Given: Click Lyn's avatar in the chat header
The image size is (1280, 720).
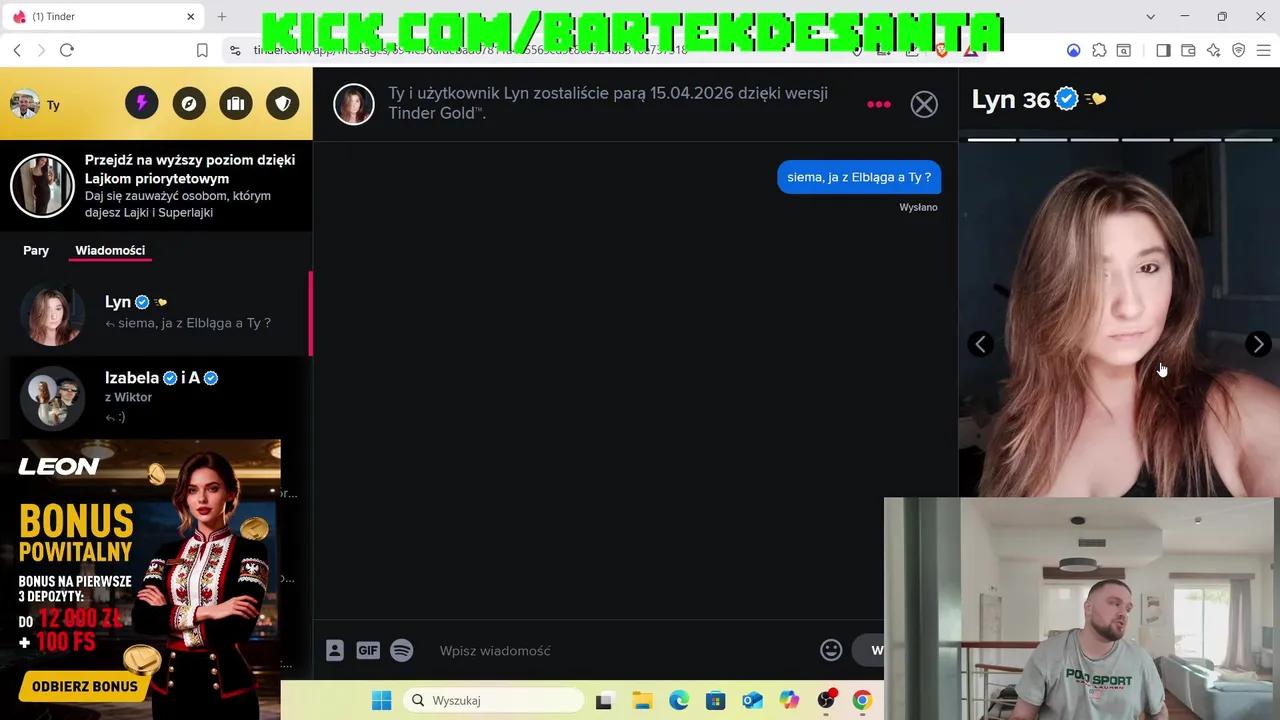Looking at the screenshot, I should 354,104.
